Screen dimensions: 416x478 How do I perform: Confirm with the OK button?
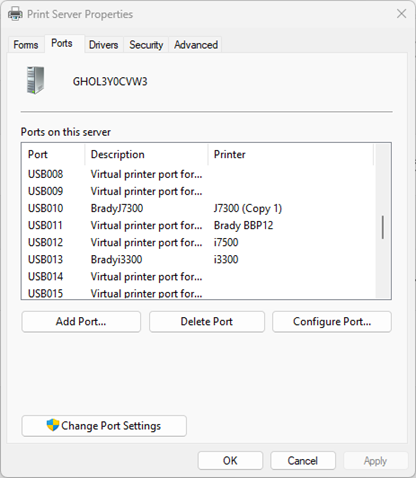(x=230, y=461)
